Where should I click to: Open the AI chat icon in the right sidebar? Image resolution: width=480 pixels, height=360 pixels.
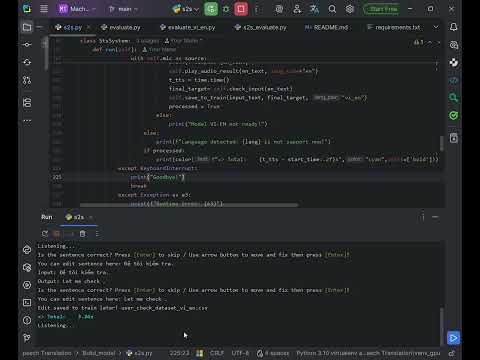coord(453,45)
